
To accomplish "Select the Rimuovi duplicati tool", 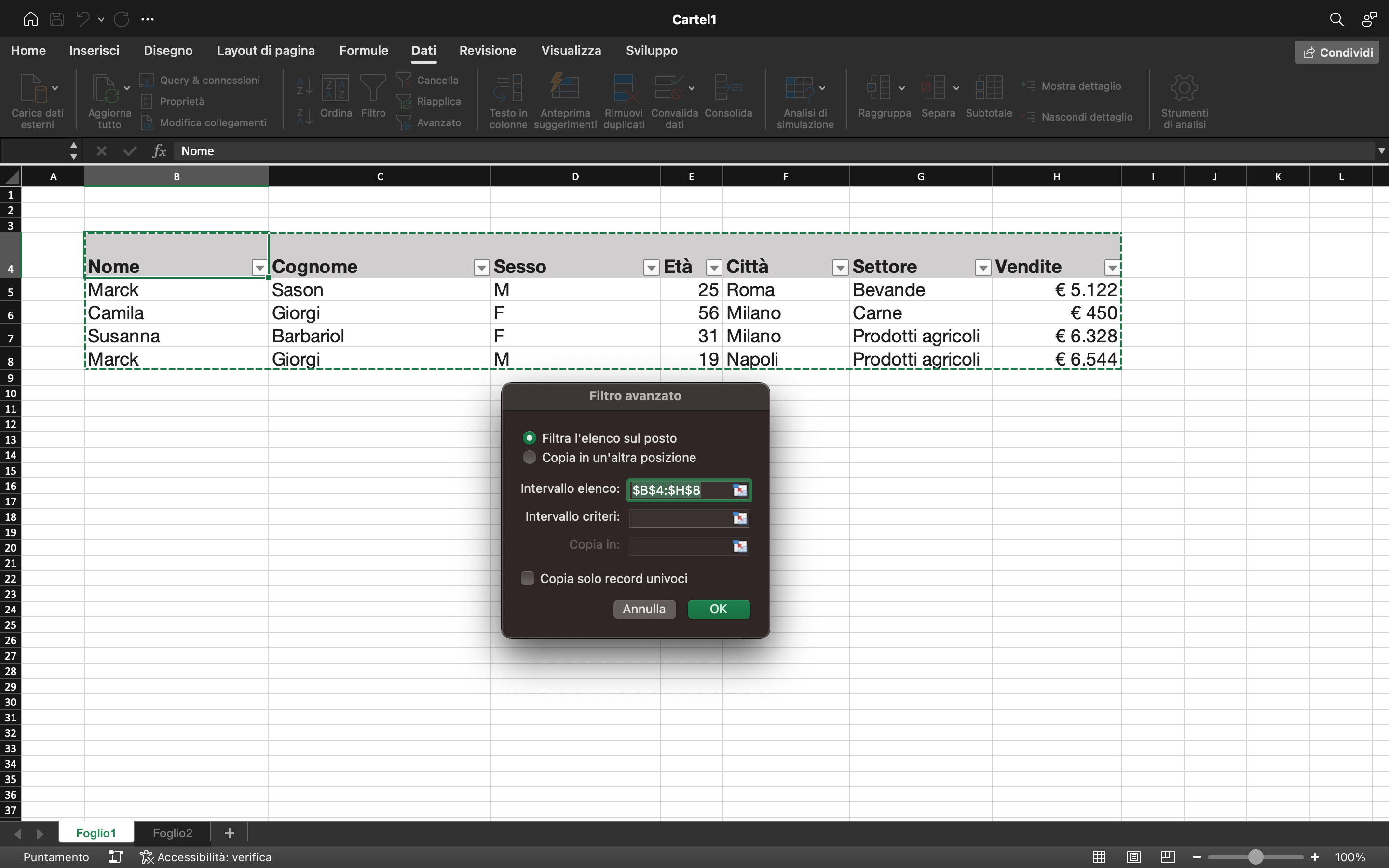I will (x=624, y=100).
